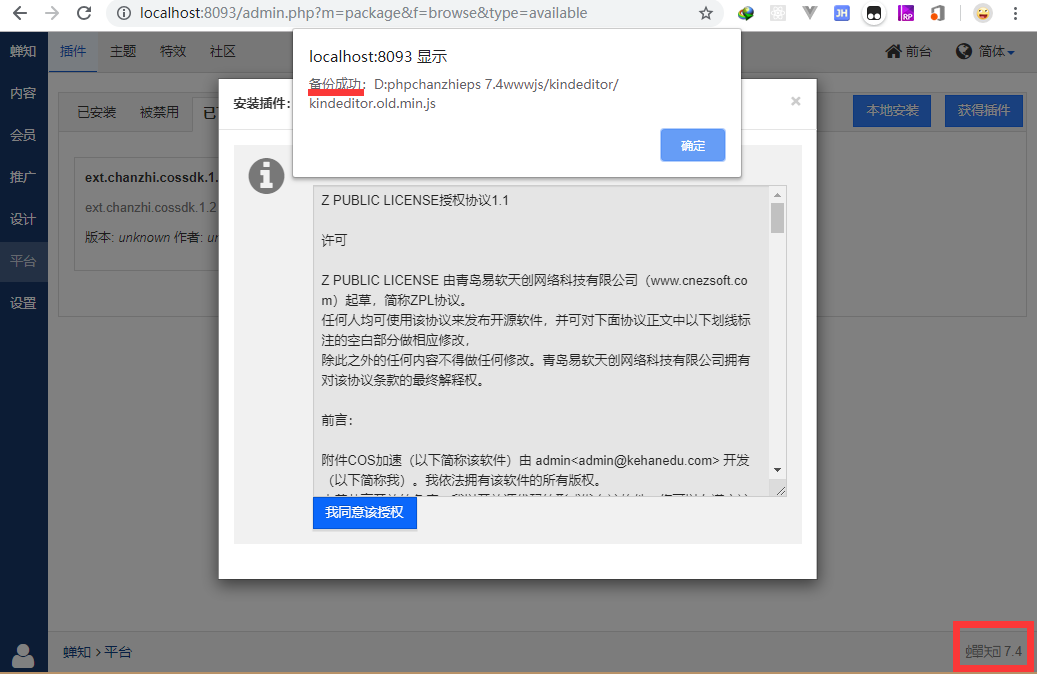The height and width of the screenshot is (674, 1037).
Task: Switch to 插件 top tab
Action: 73,52
